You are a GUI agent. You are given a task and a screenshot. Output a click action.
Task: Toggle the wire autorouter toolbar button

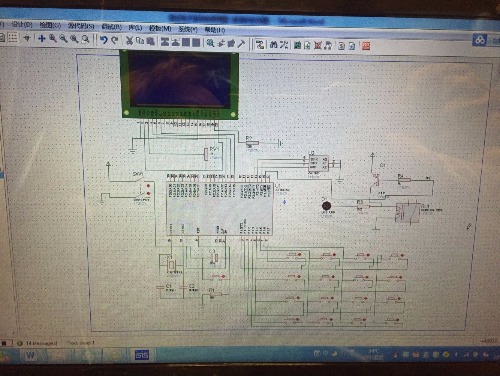[260, 44]
